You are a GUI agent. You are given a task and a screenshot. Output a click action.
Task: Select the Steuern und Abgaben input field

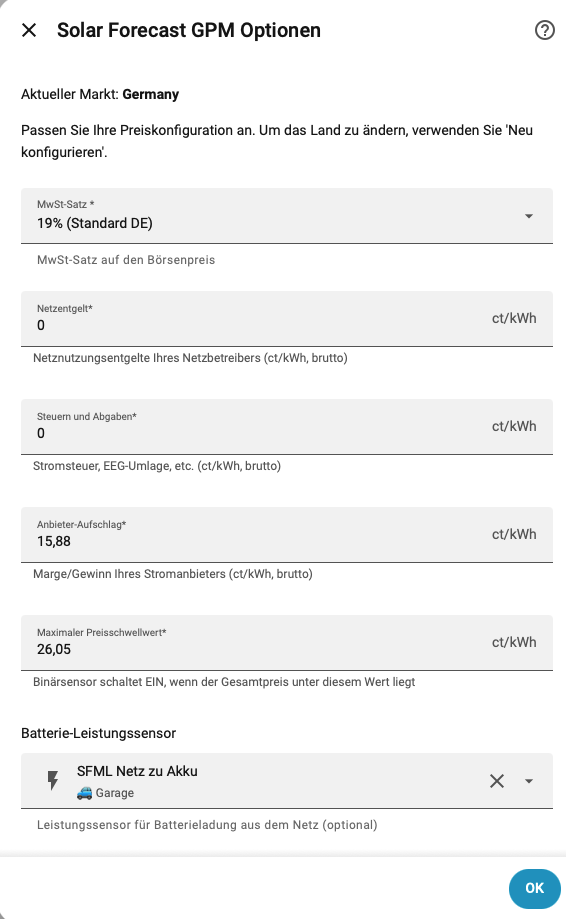click(287, 427)
